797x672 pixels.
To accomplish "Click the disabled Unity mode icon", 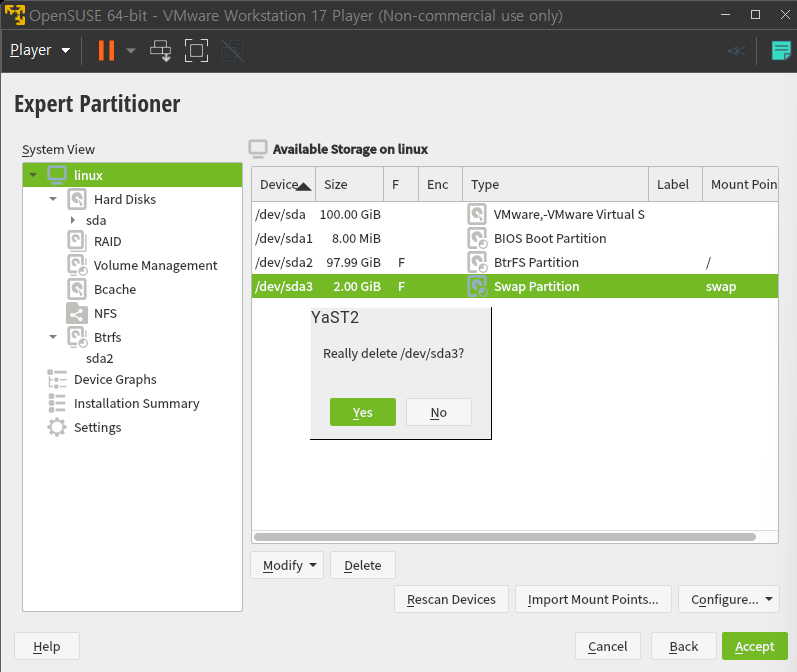I will [233, 50].
